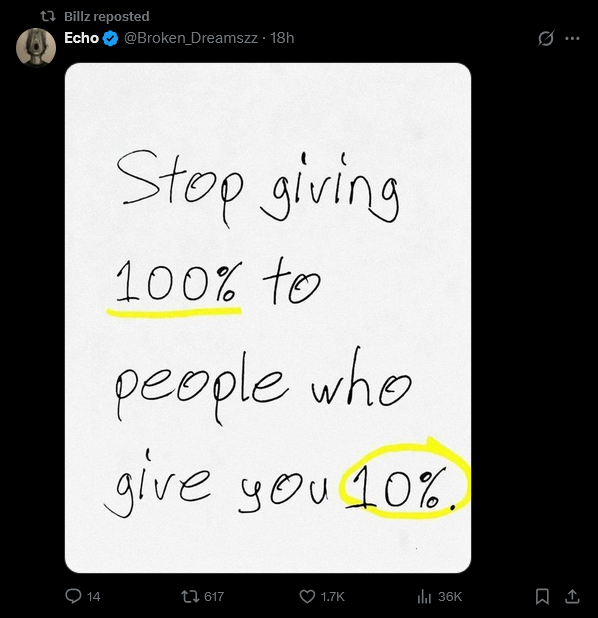The image size is (598, 618).
Task: Click the small repost icon beside Billz reposted
Action: click(x=48, y=17)
